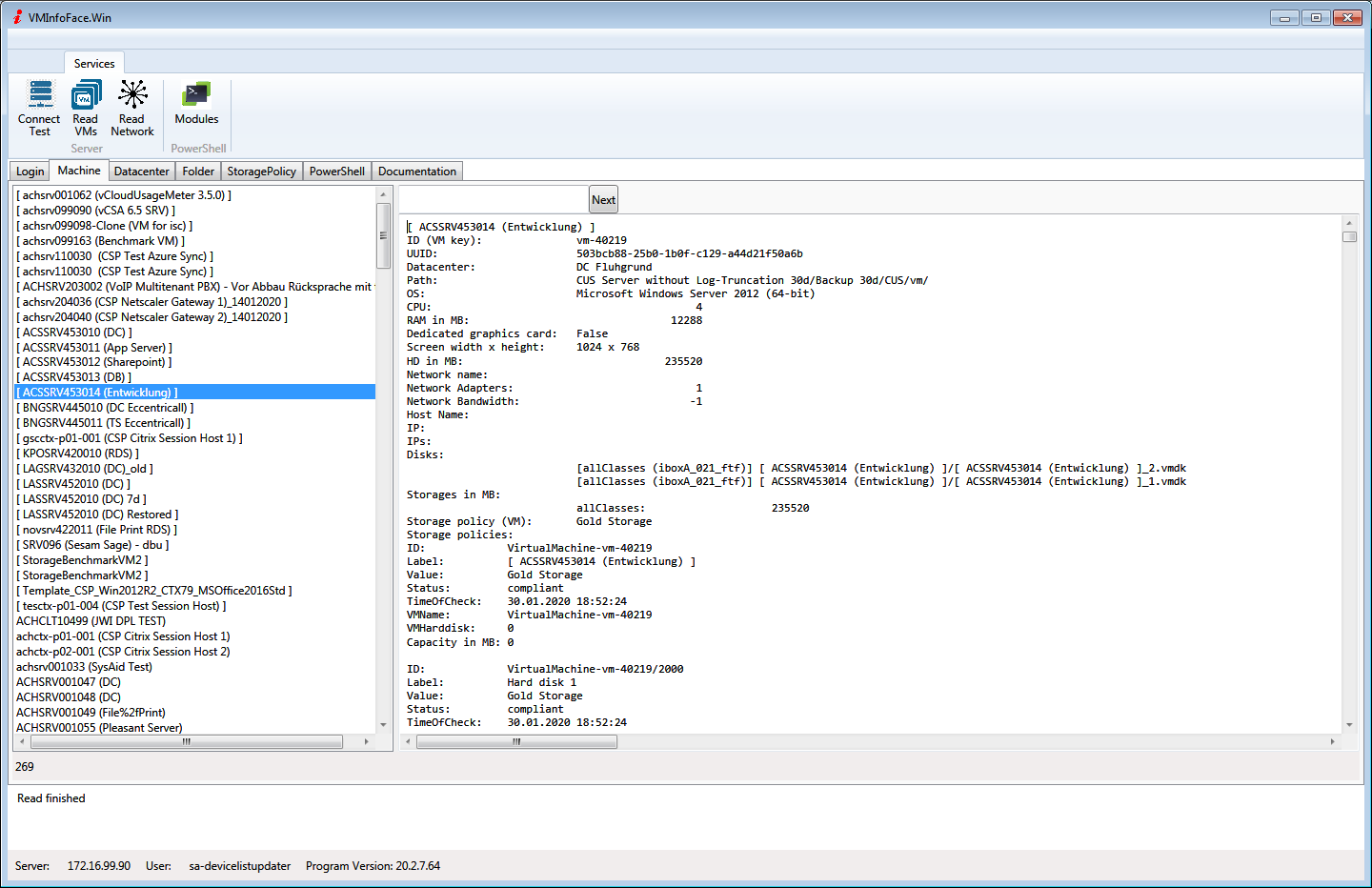The width and height of the screenshot is (1372, 888).
Task: Open the StoragePolicy tab
Action: [x=261, y=172]
